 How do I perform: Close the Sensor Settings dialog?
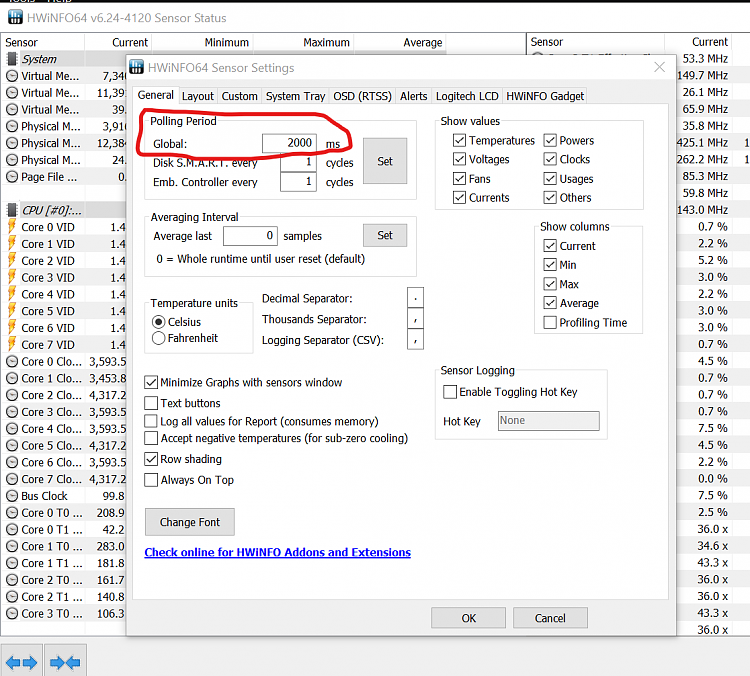660,67
